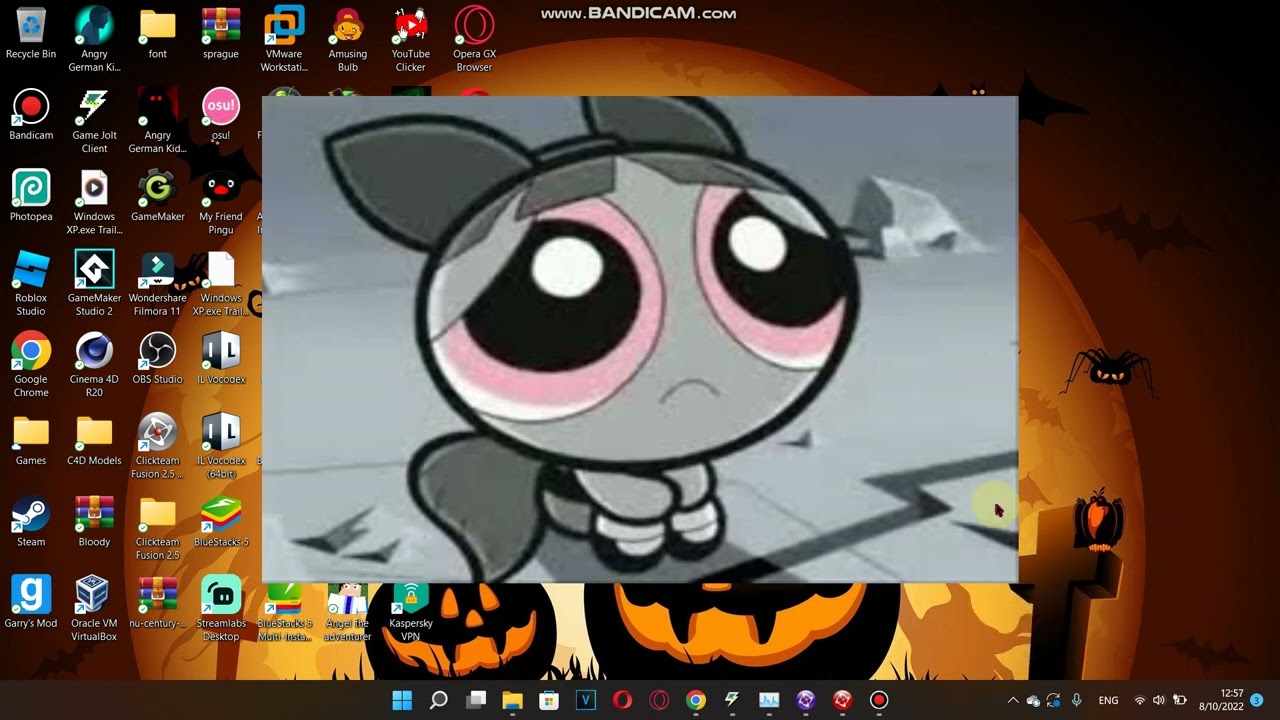Launch GameMaker Studio 2

click(x=94, y=283)
